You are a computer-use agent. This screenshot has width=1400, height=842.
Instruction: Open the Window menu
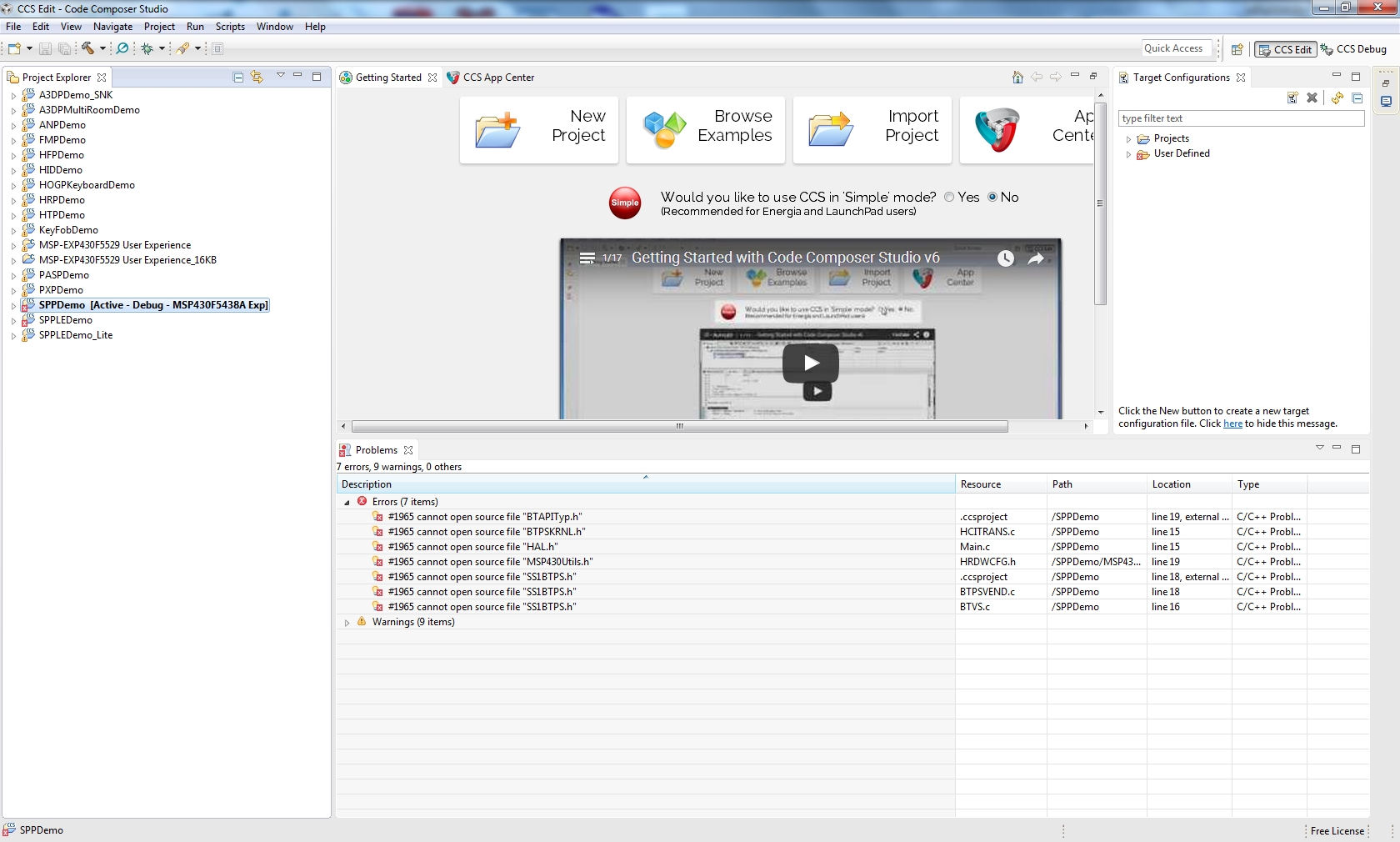point(275,27)
